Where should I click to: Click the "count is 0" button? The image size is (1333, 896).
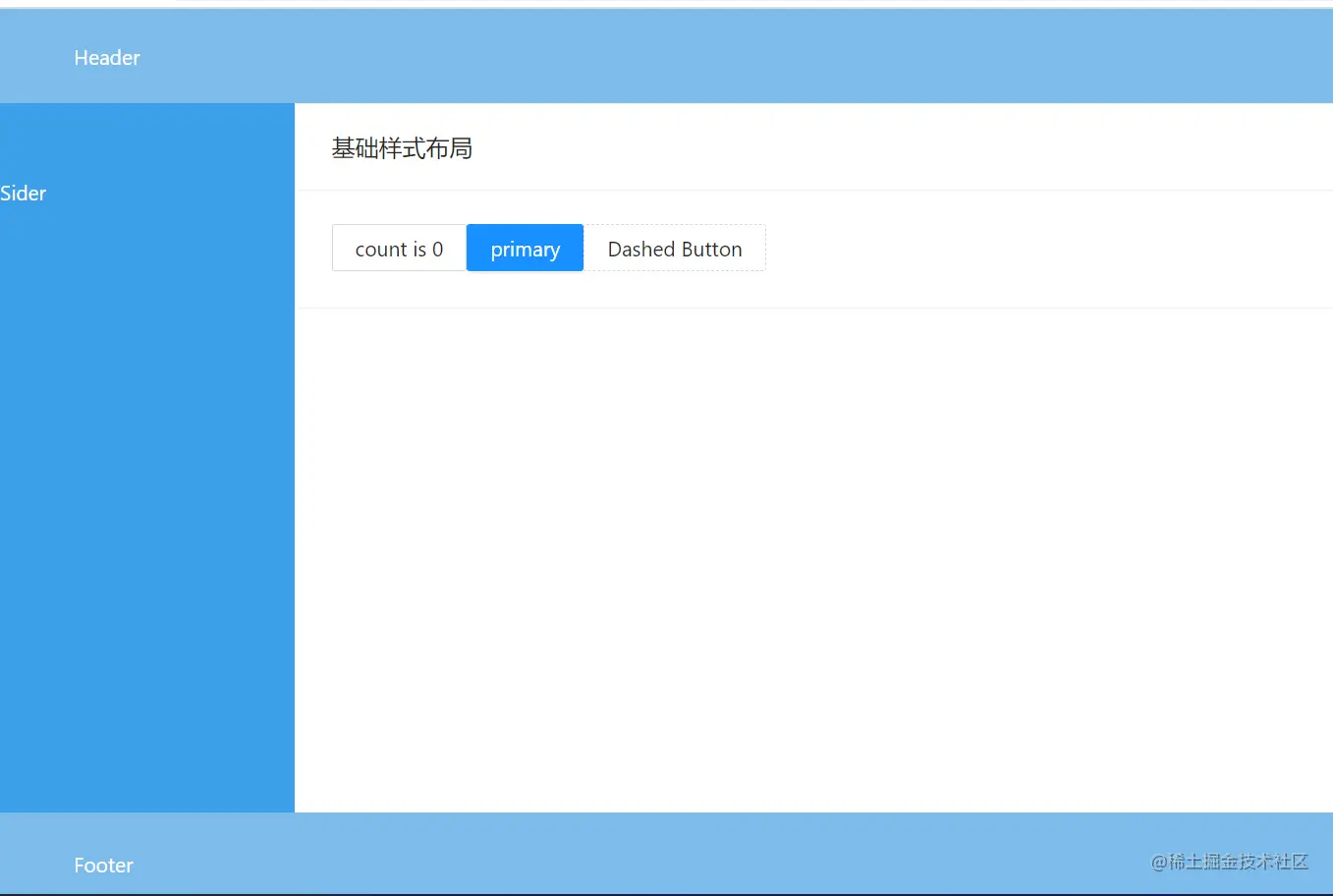(x=399, y=249)
